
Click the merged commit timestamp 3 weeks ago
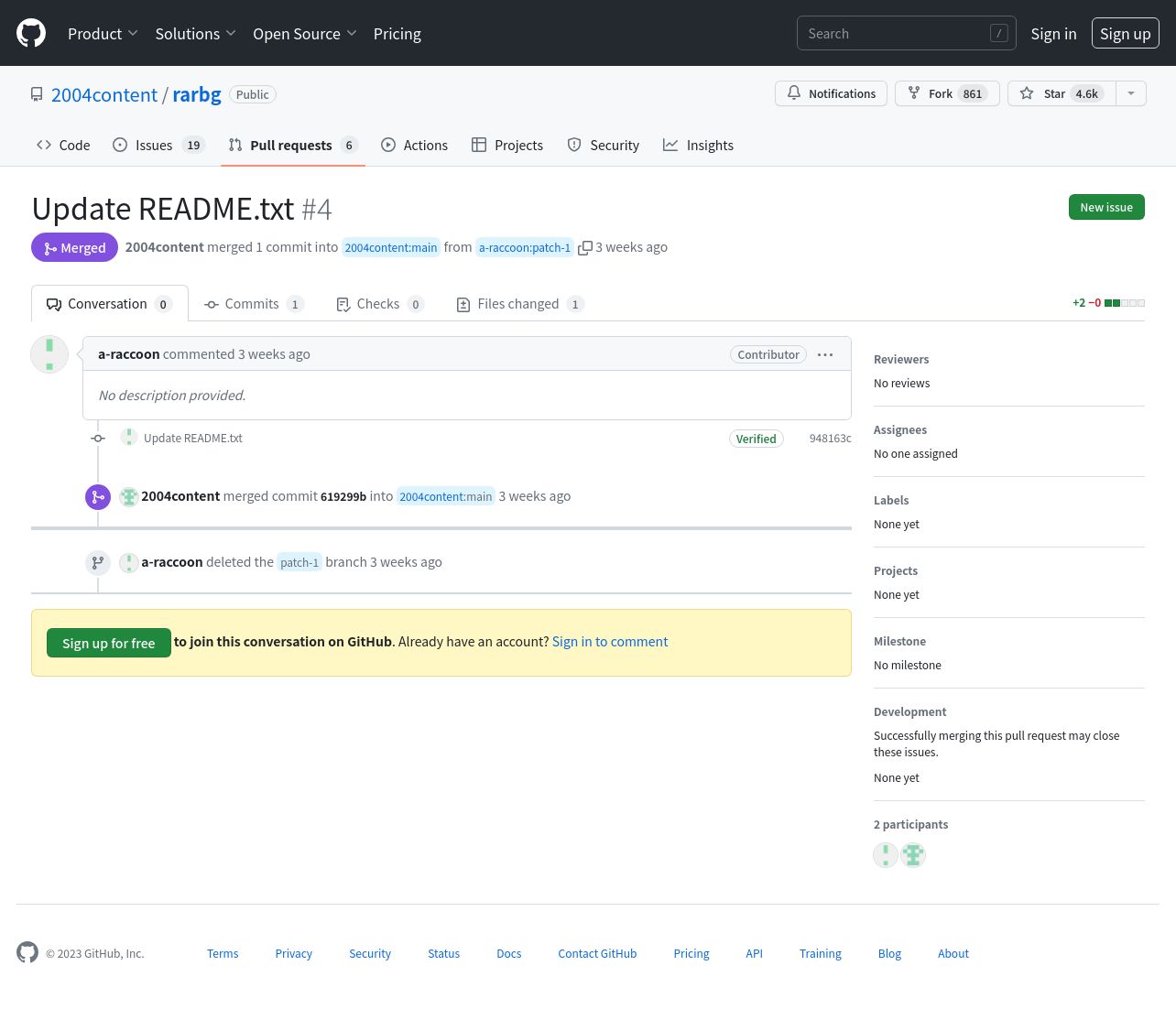coord(535,496)
